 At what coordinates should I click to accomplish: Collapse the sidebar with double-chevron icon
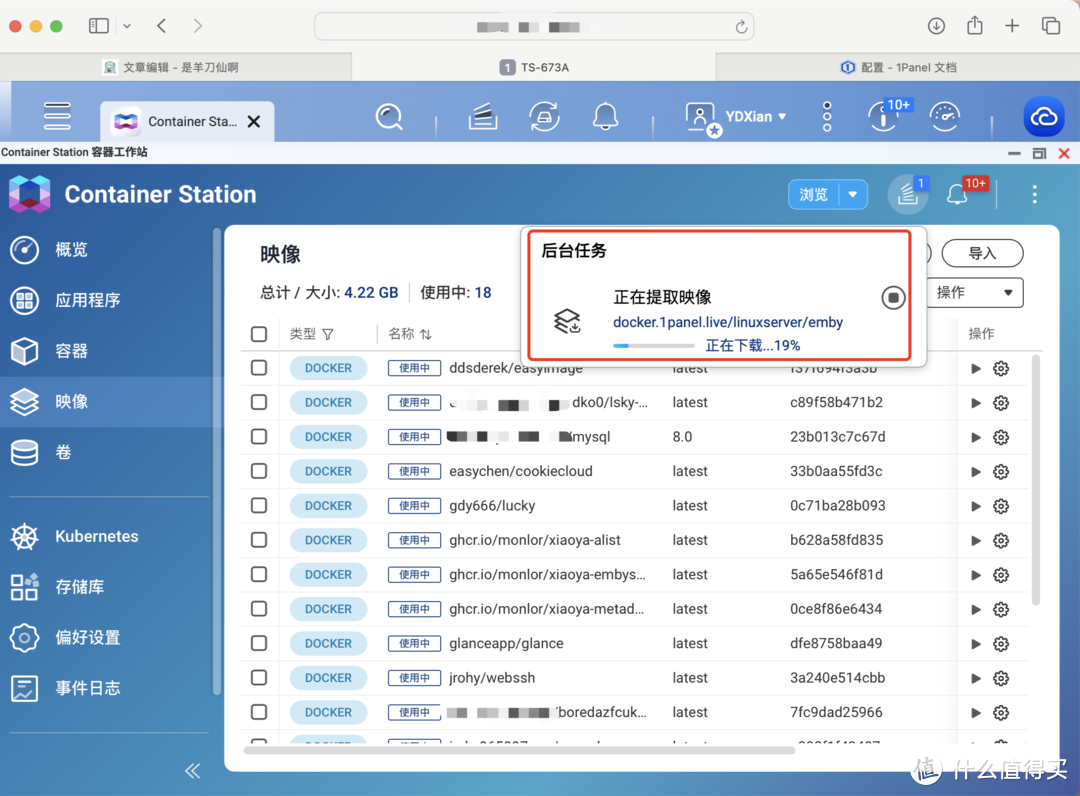click(193, 770)
